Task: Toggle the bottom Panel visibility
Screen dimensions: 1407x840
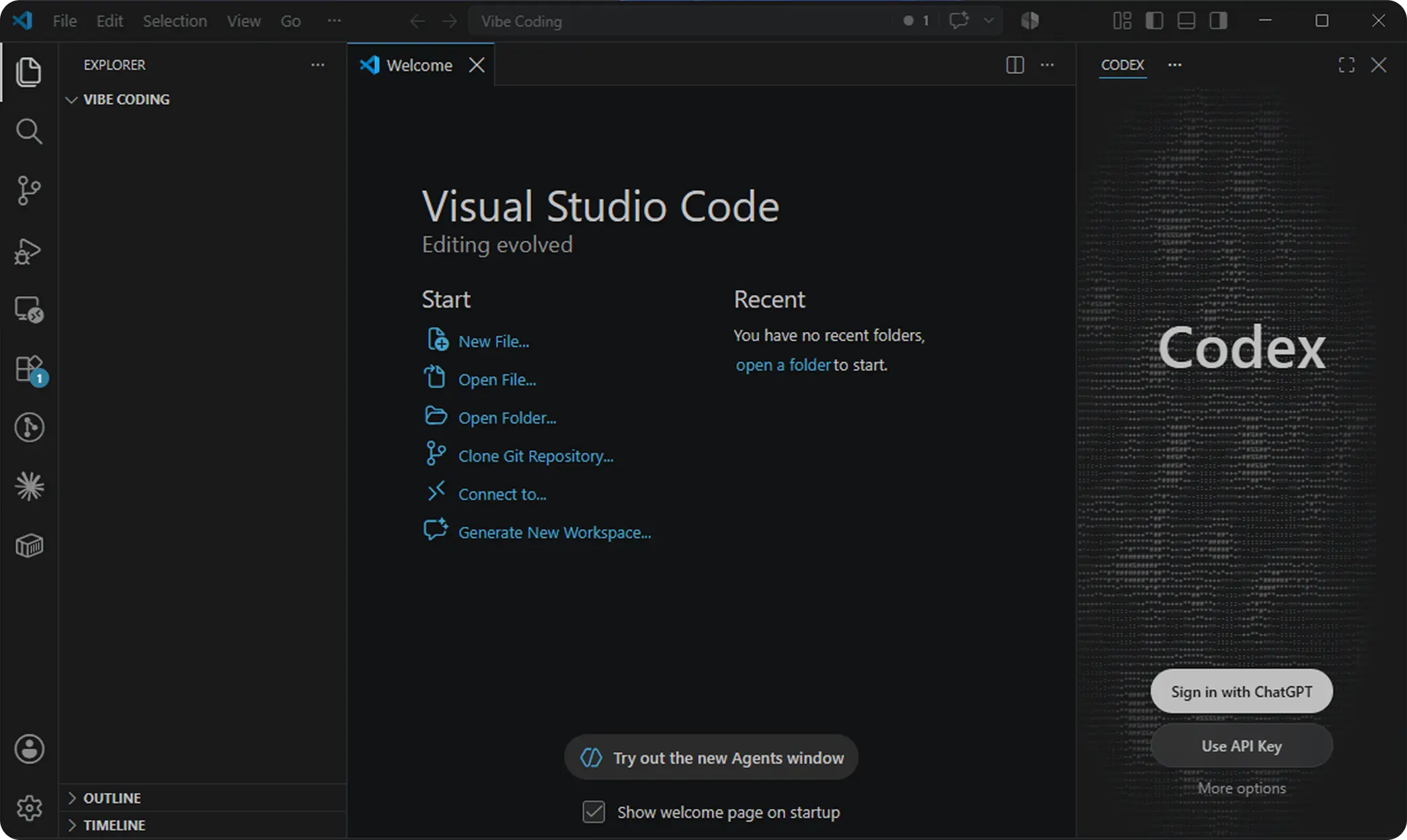Action: point(1187,21)
